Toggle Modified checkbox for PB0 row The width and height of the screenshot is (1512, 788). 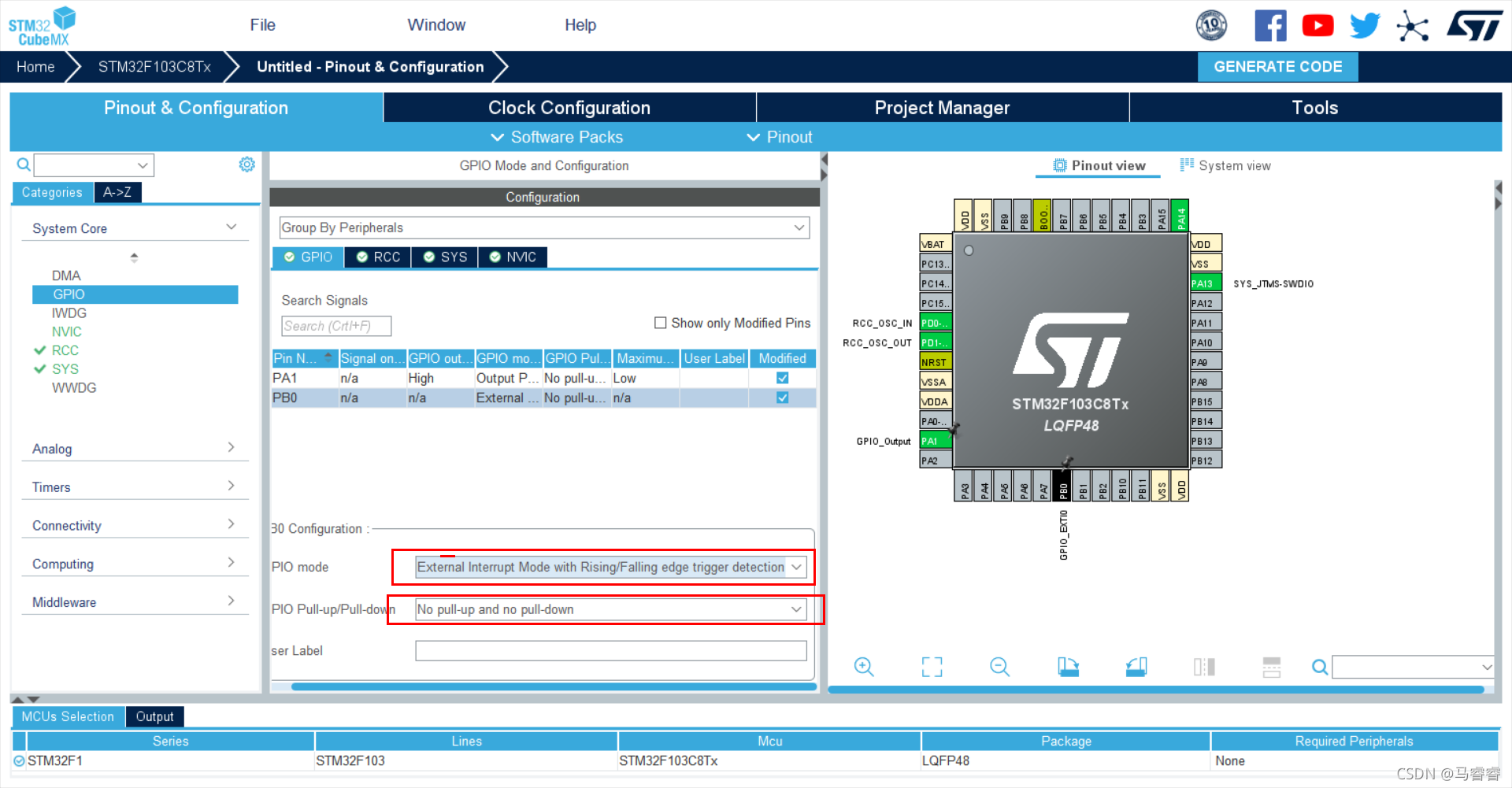tap(782, 398)
